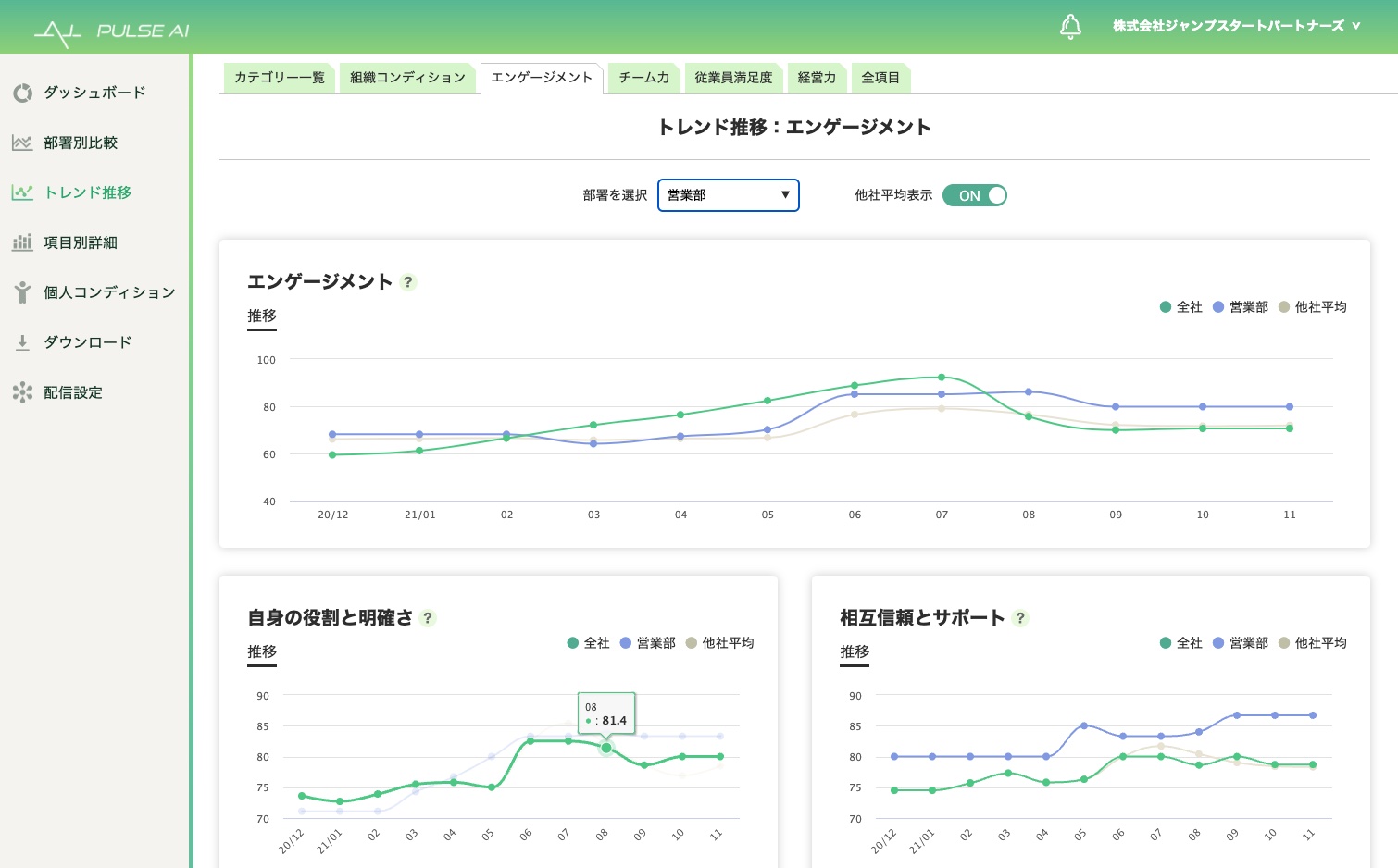Screen dimensions: 1398x868
Task: Turn off the 他社平均表示 toggle
Action: pyautogui.click(x=974, y=195)
